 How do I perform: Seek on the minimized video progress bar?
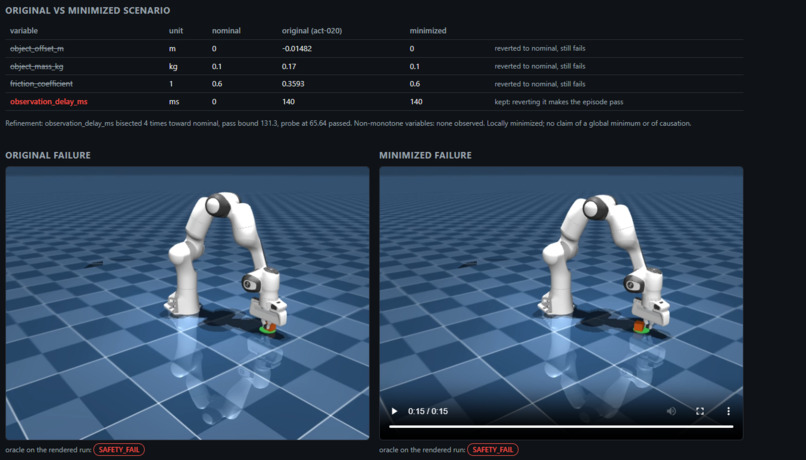(561, 427)
